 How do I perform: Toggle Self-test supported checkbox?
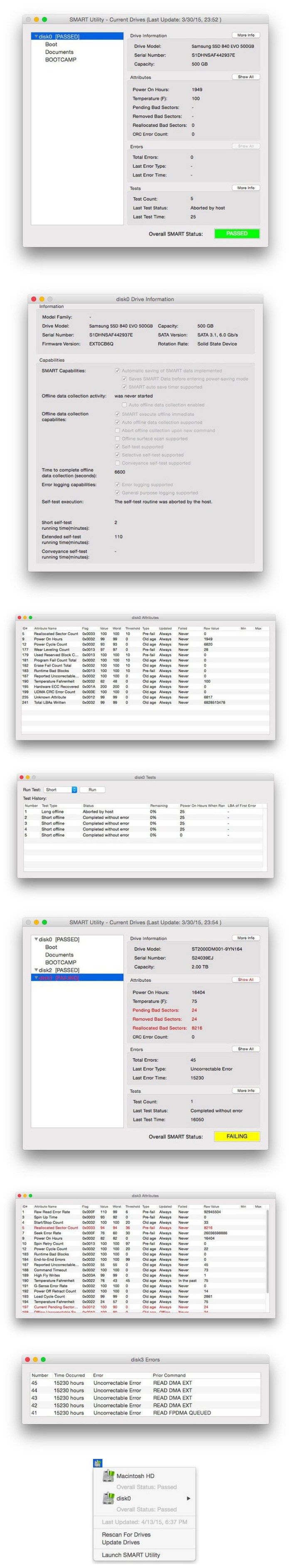[x=118, y=447]
